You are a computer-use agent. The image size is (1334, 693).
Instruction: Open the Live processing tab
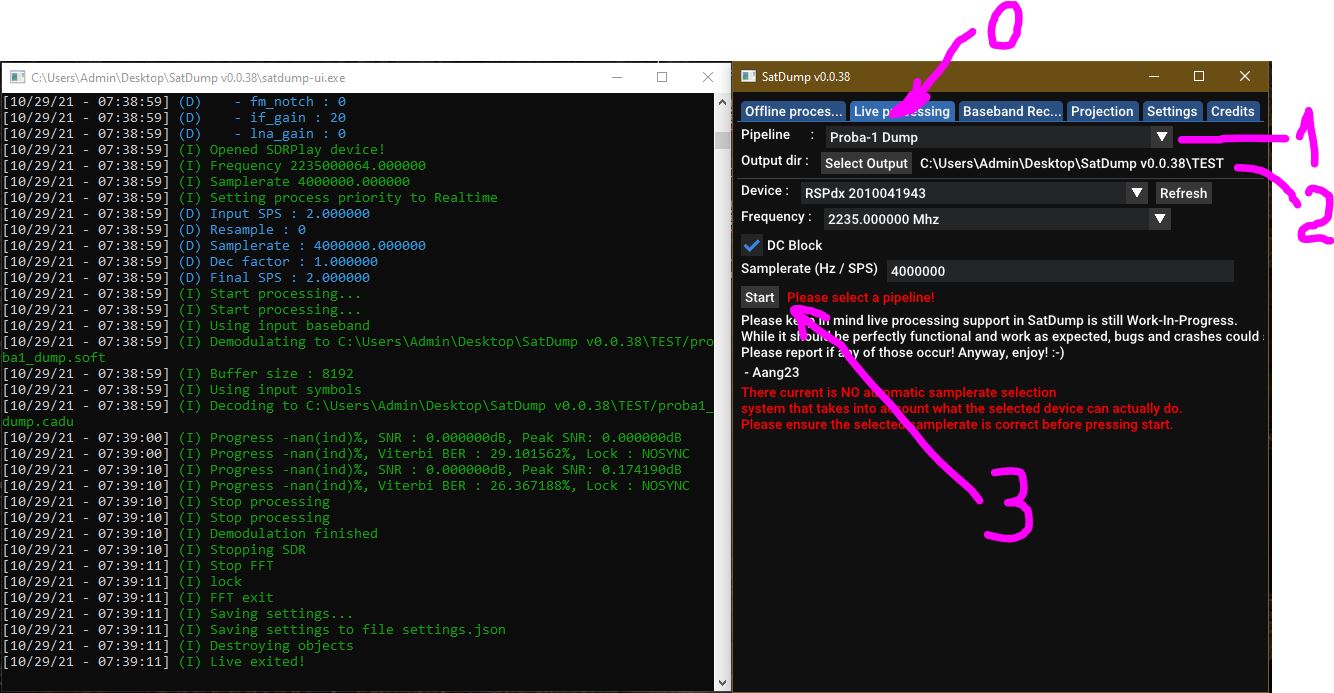point(902,111)
